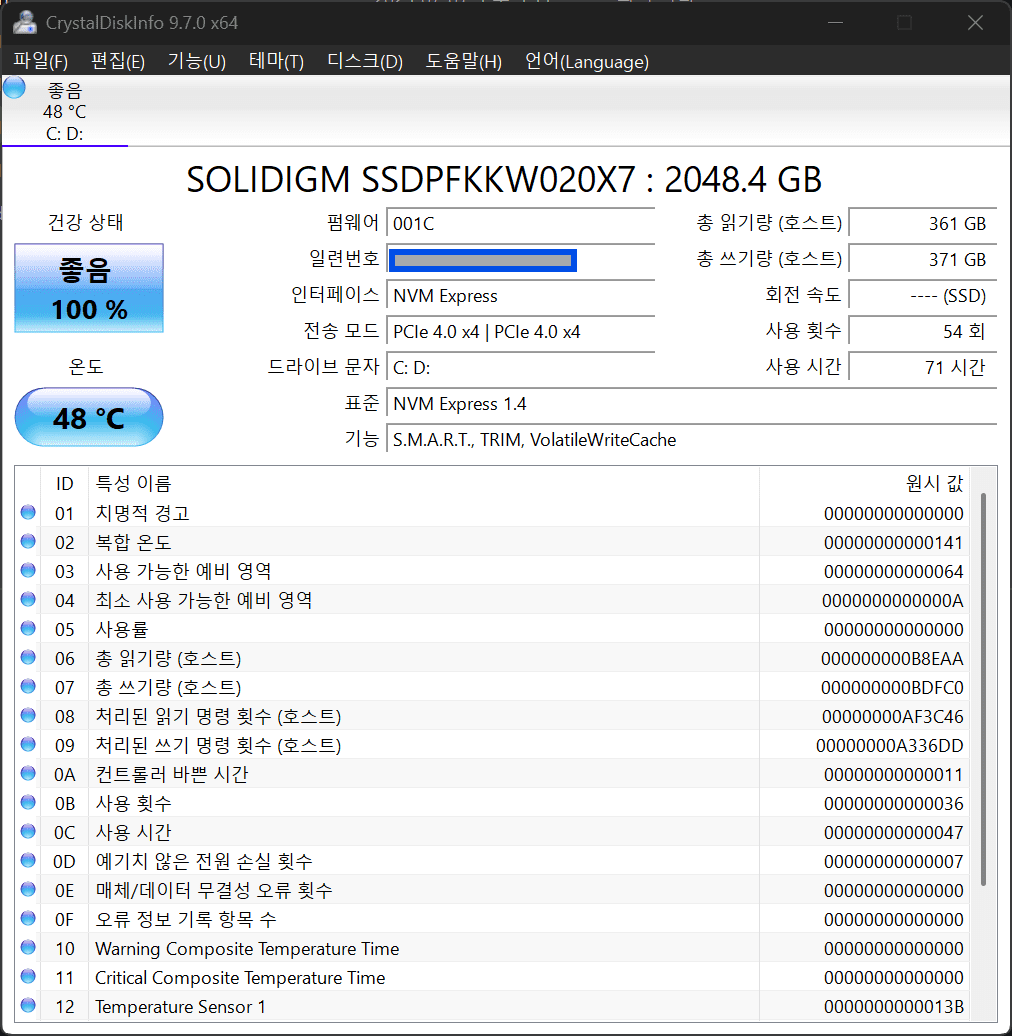Click the 기능 field listing S.M.A.R.T., TRIM
The width and height of the screenshot is (1012, 1036).
(692, 439)
